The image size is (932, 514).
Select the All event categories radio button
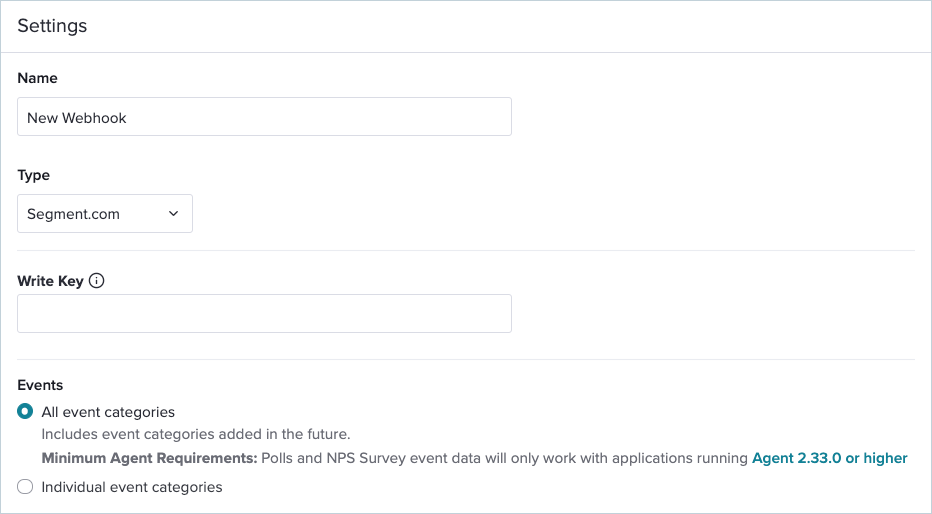(x=25, y=411)
